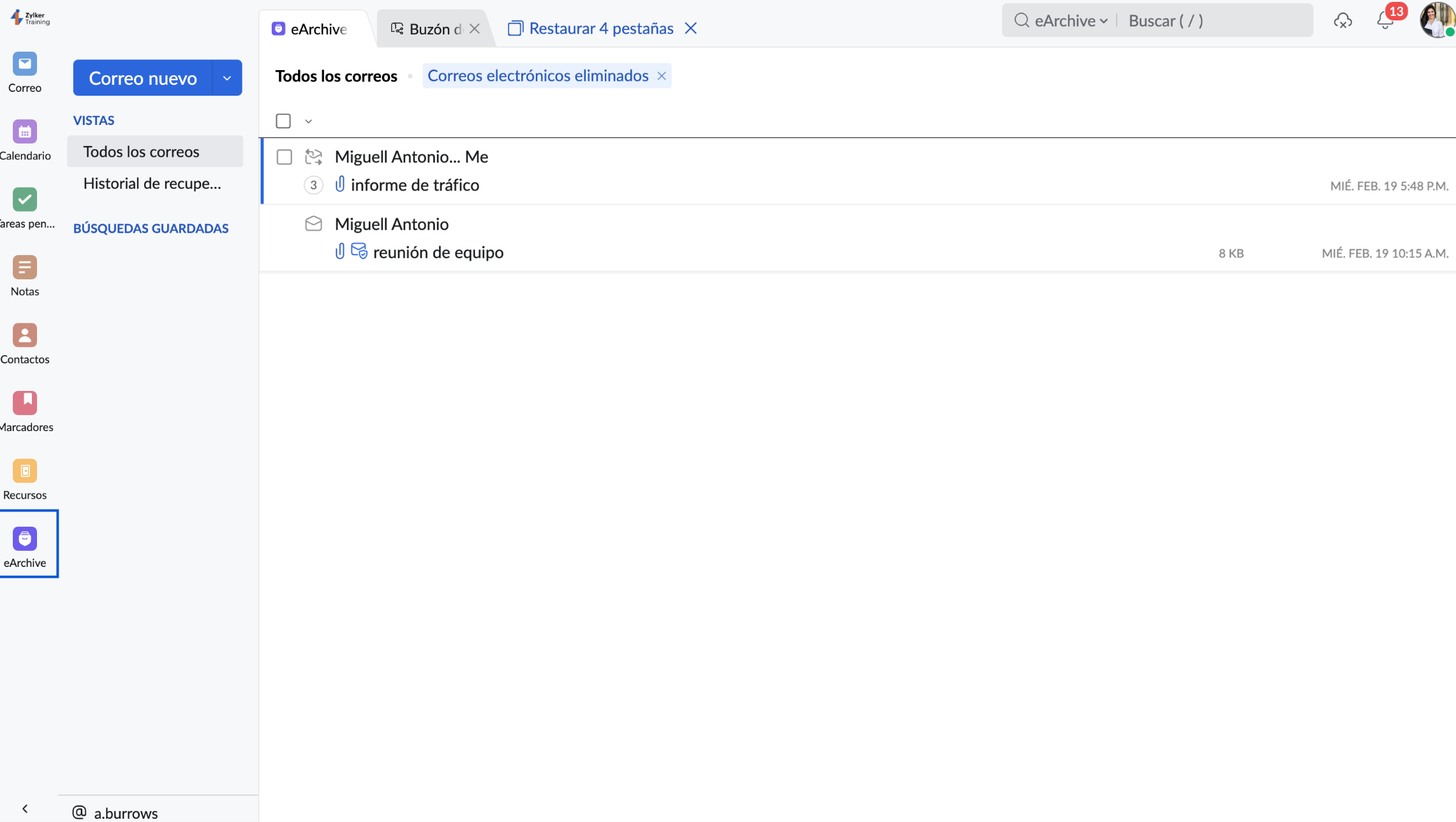
Task: Click the 10:15 A.M. timestamp
Action: 1385,253
